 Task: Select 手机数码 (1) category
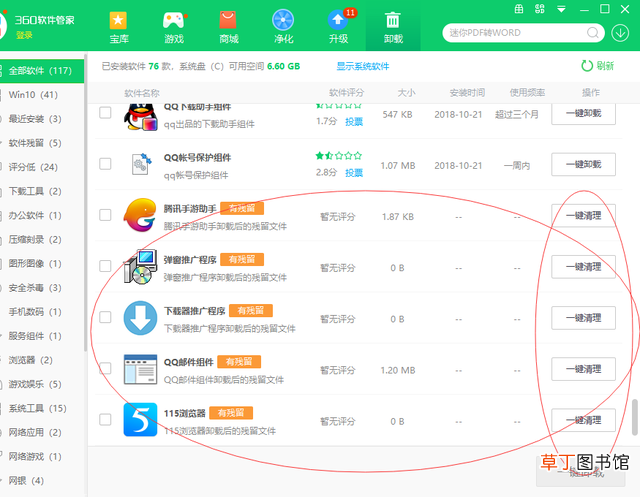pos(42,312)
